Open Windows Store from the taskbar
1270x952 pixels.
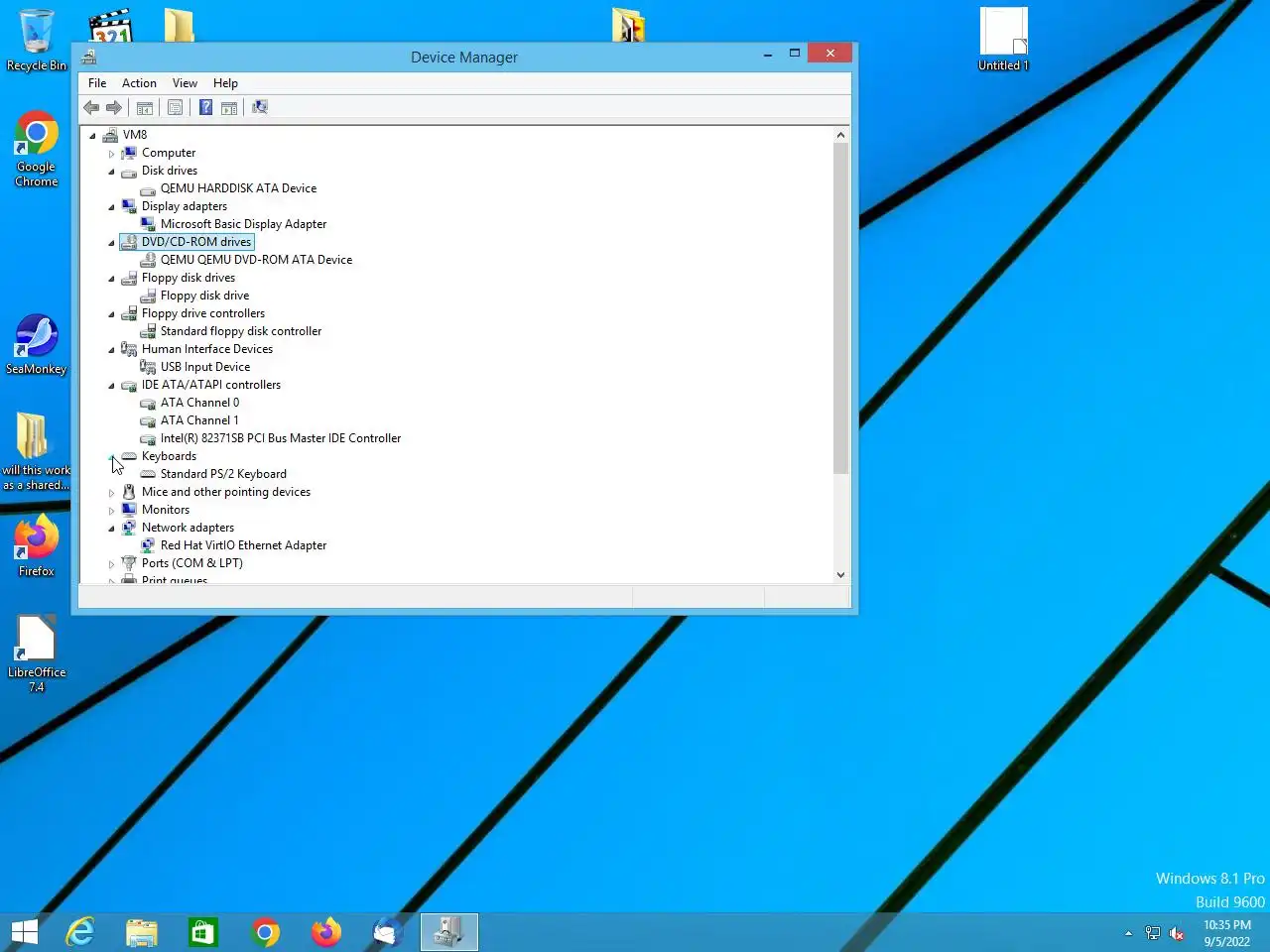click(203, 932)
